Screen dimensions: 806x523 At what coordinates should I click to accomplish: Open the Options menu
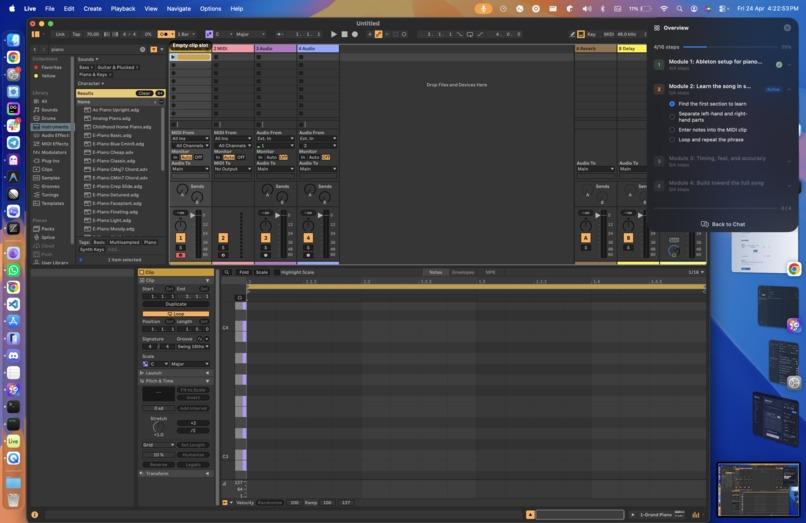pos(210,9)
